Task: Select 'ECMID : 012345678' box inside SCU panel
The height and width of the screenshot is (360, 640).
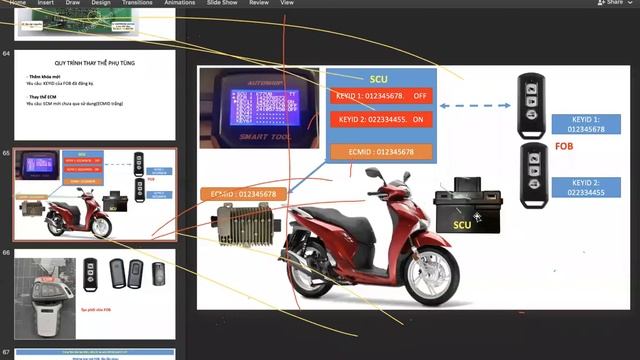Action: (x=381, y=152)
